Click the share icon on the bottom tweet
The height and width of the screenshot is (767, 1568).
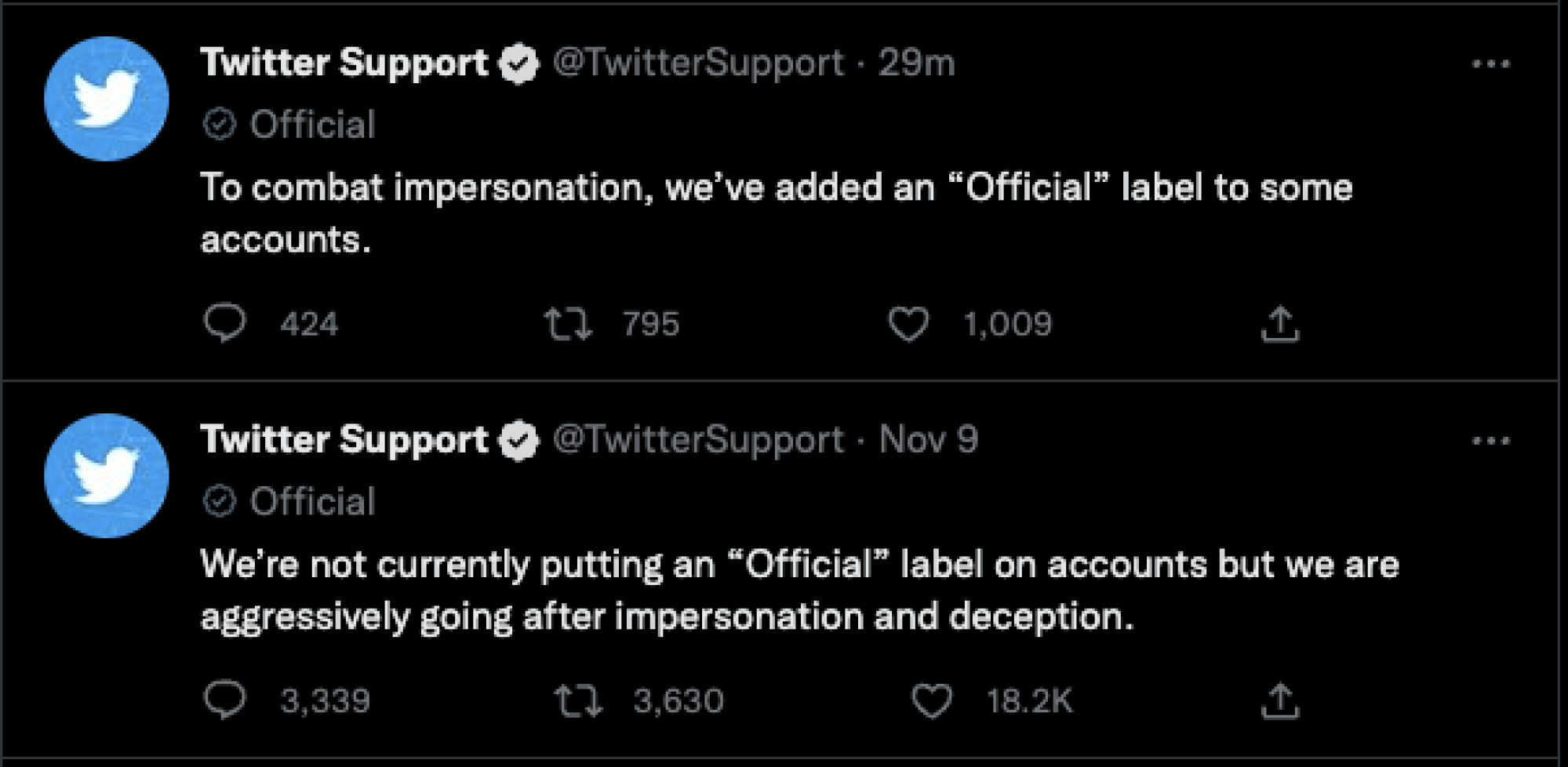(1282, 698)
